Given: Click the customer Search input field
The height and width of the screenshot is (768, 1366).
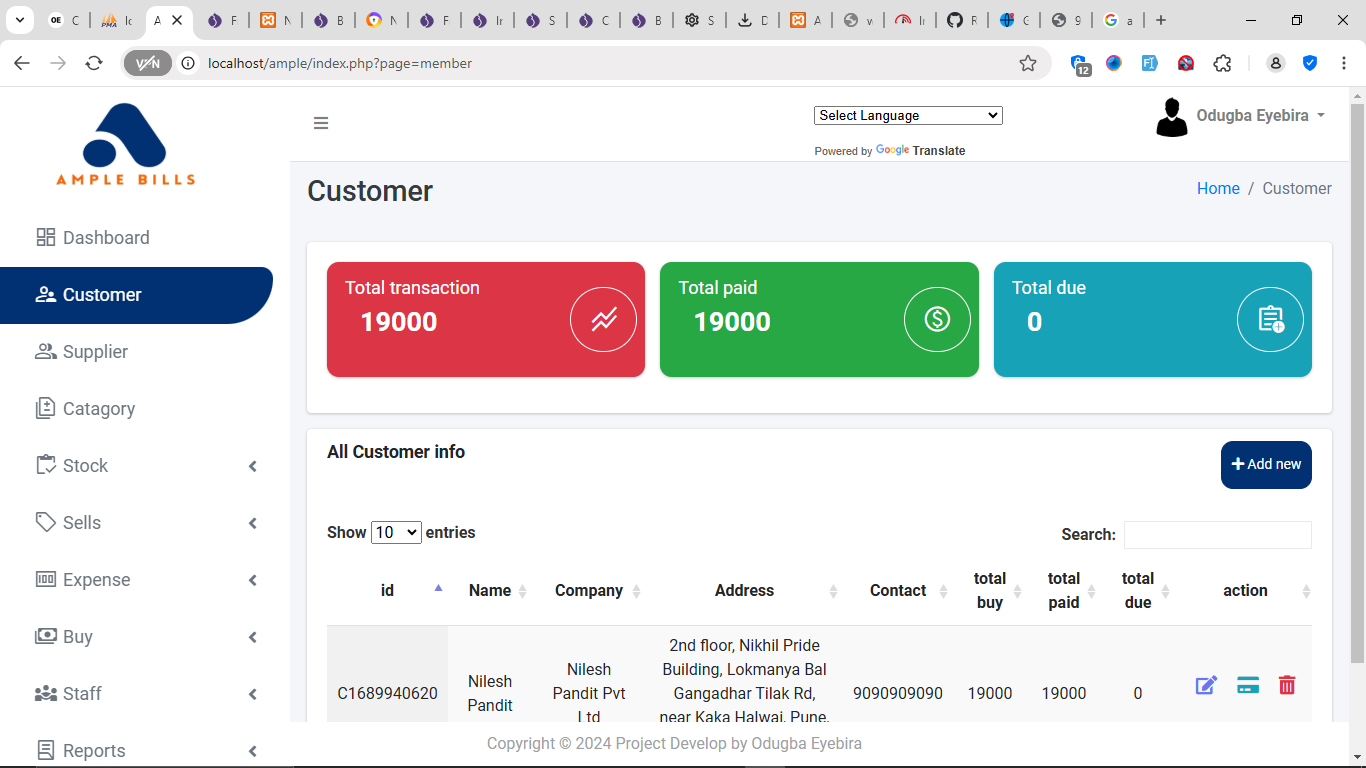Looking at the screenshot, I should coord(1217,535).
